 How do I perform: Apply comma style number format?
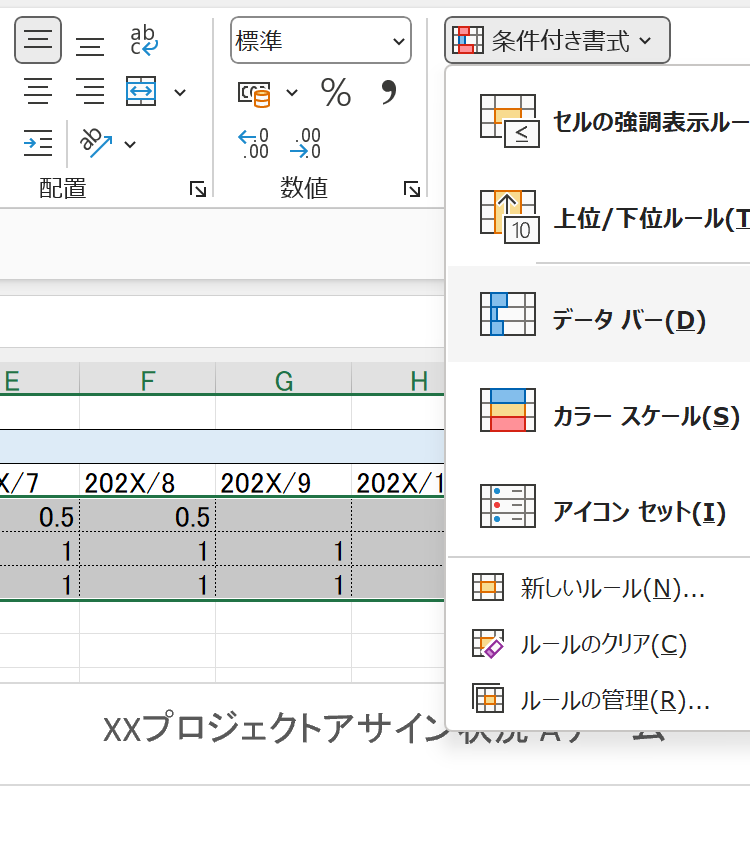tap(389, 92)
